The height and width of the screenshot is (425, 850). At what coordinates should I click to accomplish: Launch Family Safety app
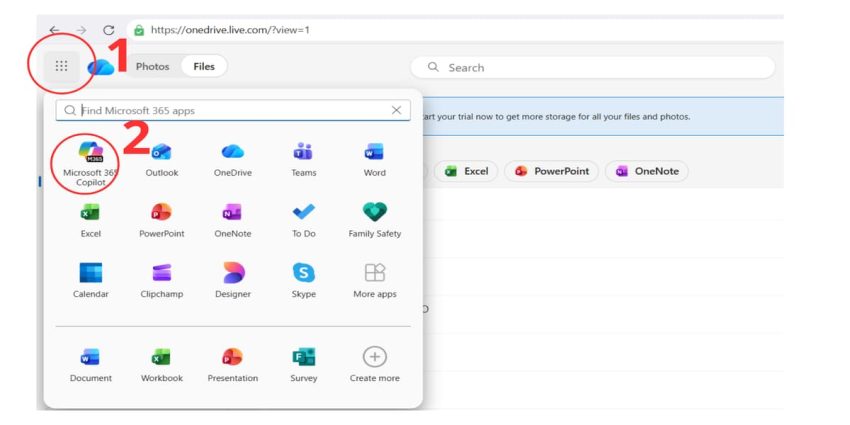tap(375, 221)
